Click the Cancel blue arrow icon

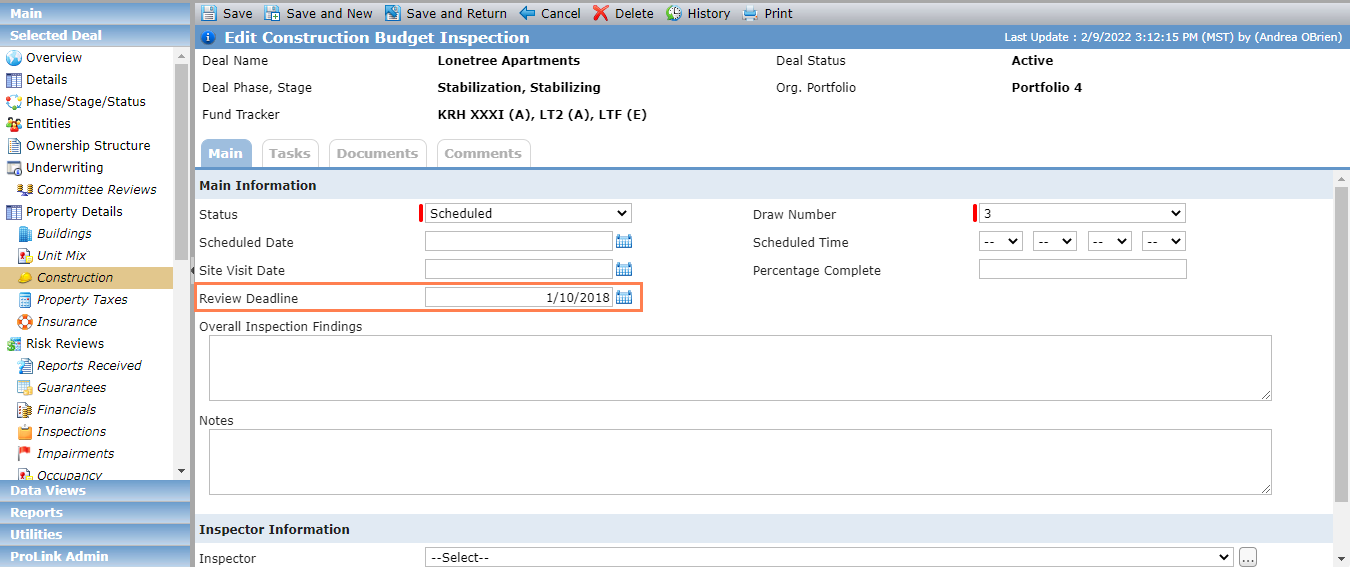tap(527, 13)
